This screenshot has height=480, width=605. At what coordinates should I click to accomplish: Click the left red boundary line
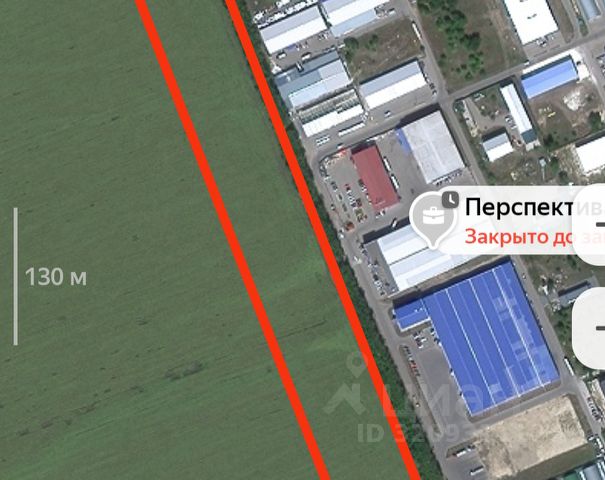coord(233,239)
